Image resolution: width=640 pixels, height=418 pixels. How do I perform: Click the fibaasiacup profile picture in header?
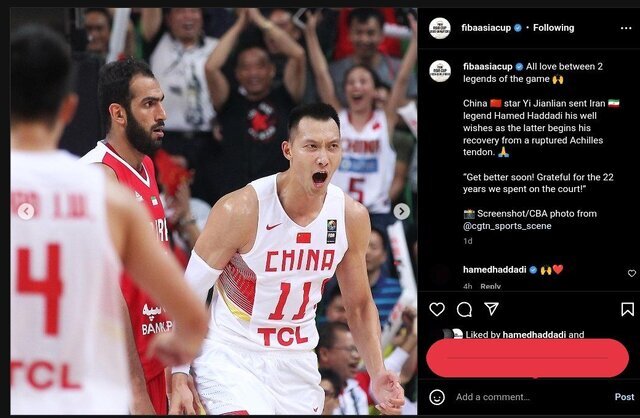coord(440,28)
